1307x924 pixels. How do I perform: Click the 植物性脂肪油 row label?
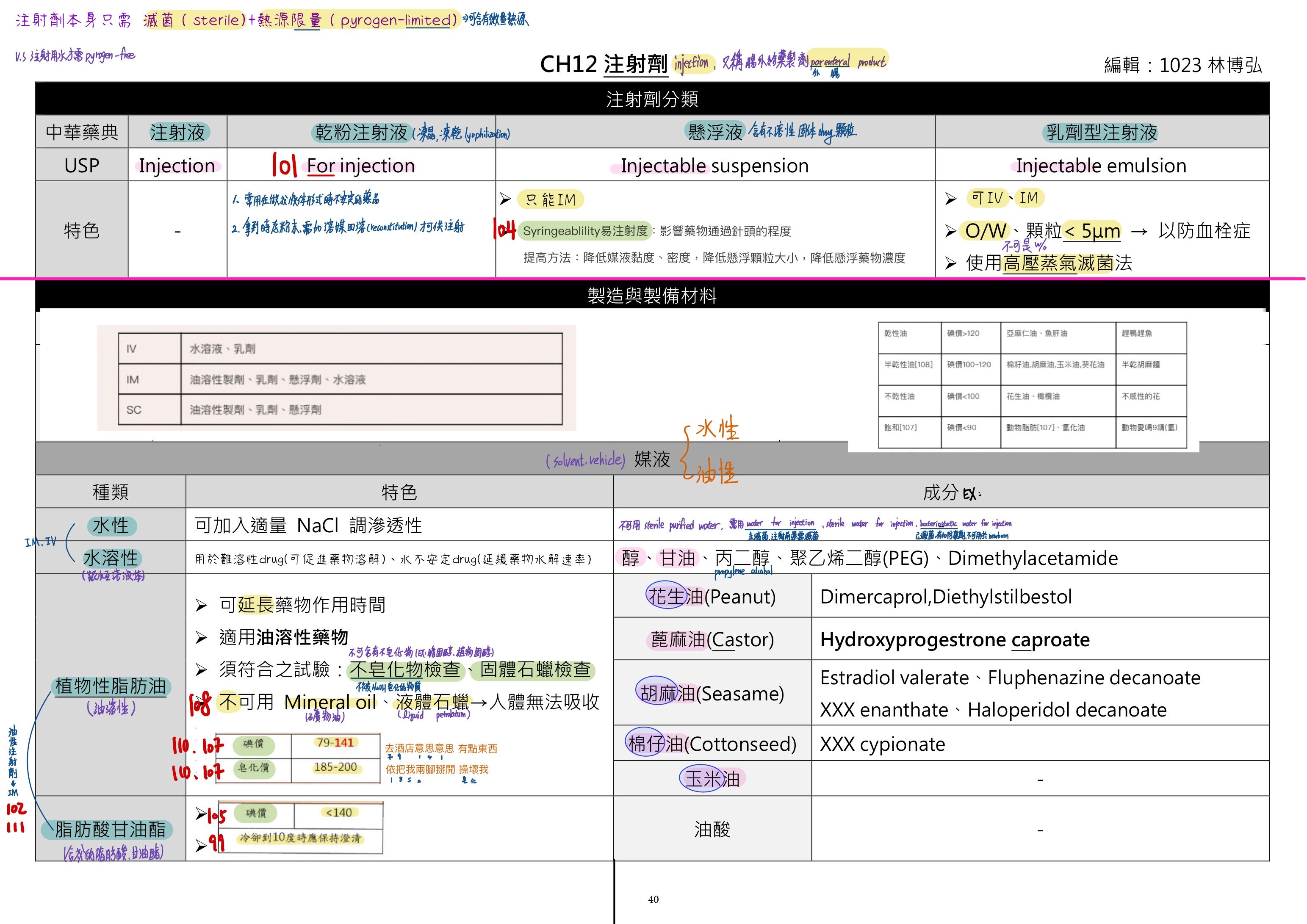[111, 686]
